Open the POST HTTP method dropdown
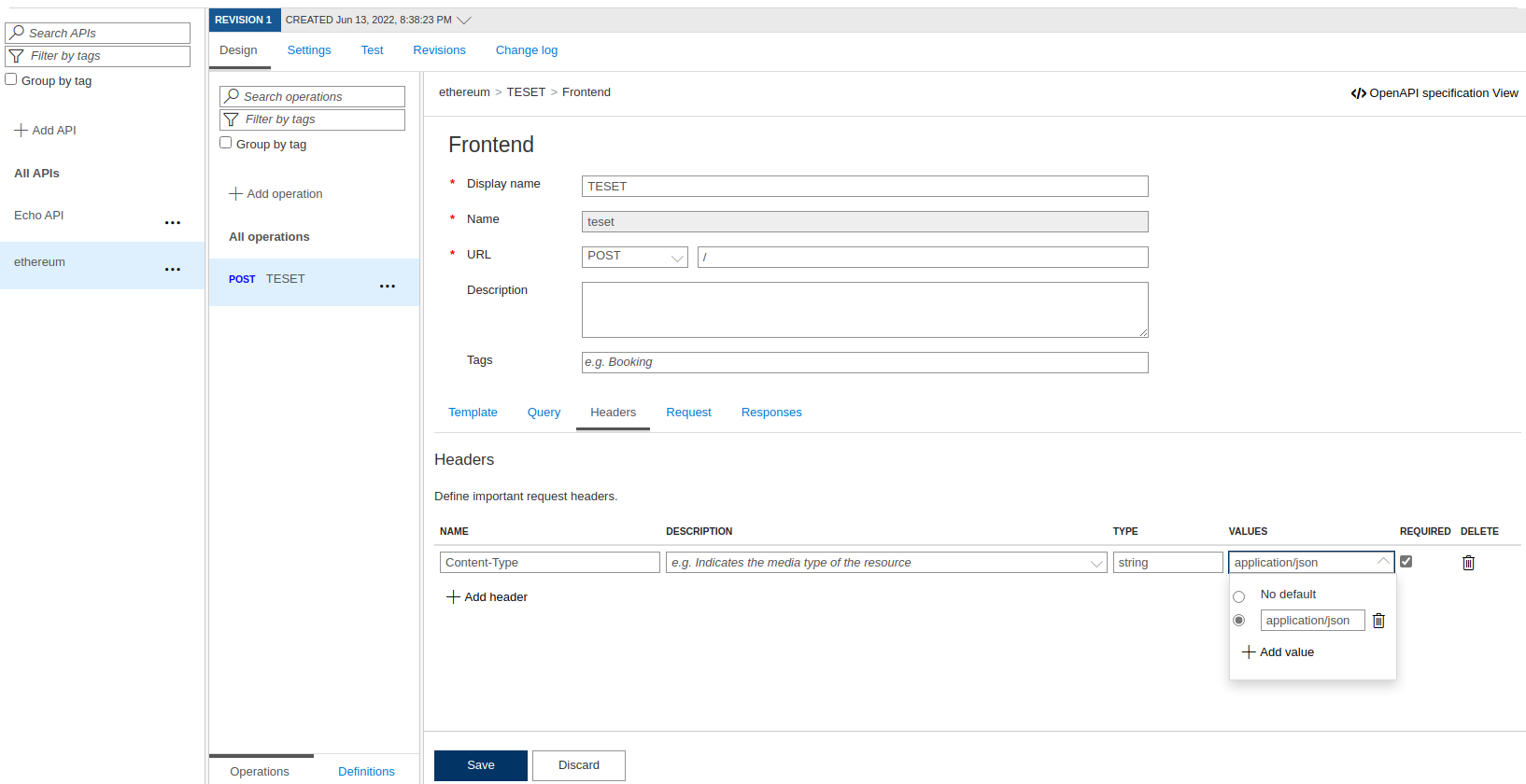Viewport: 1526px width, 784px height. pos(635,257)
